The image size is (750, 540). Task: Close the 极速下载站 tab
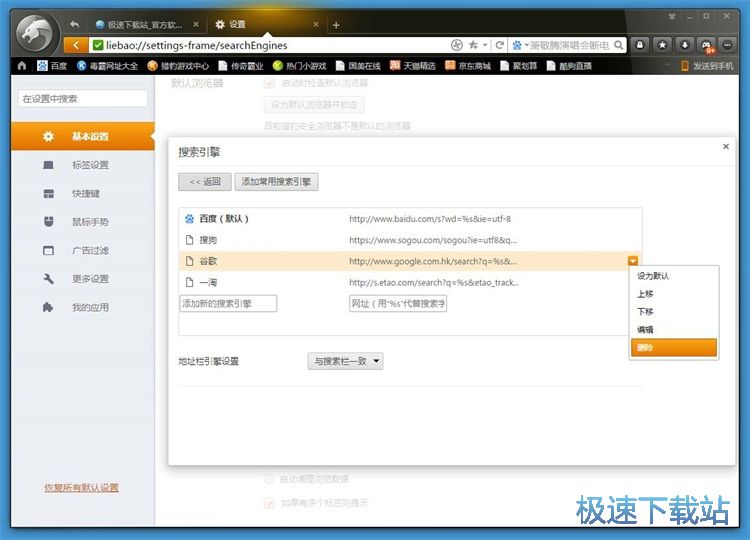[x=196, y=24]
